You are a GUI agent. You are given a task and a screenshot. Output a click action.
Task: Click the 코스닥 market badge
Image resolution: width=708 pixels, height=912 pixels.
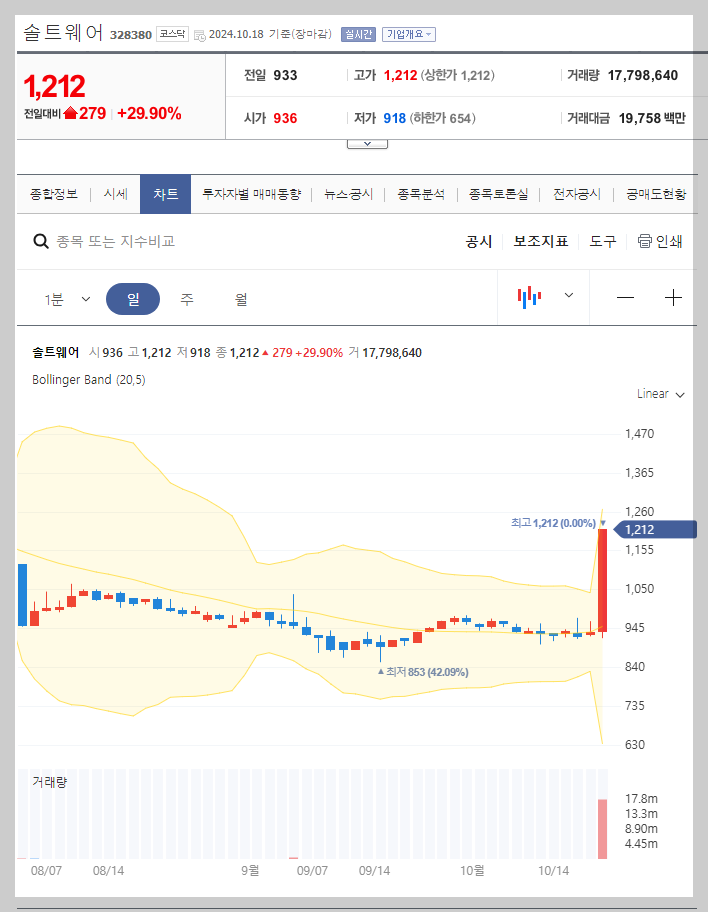coord(172,34)
